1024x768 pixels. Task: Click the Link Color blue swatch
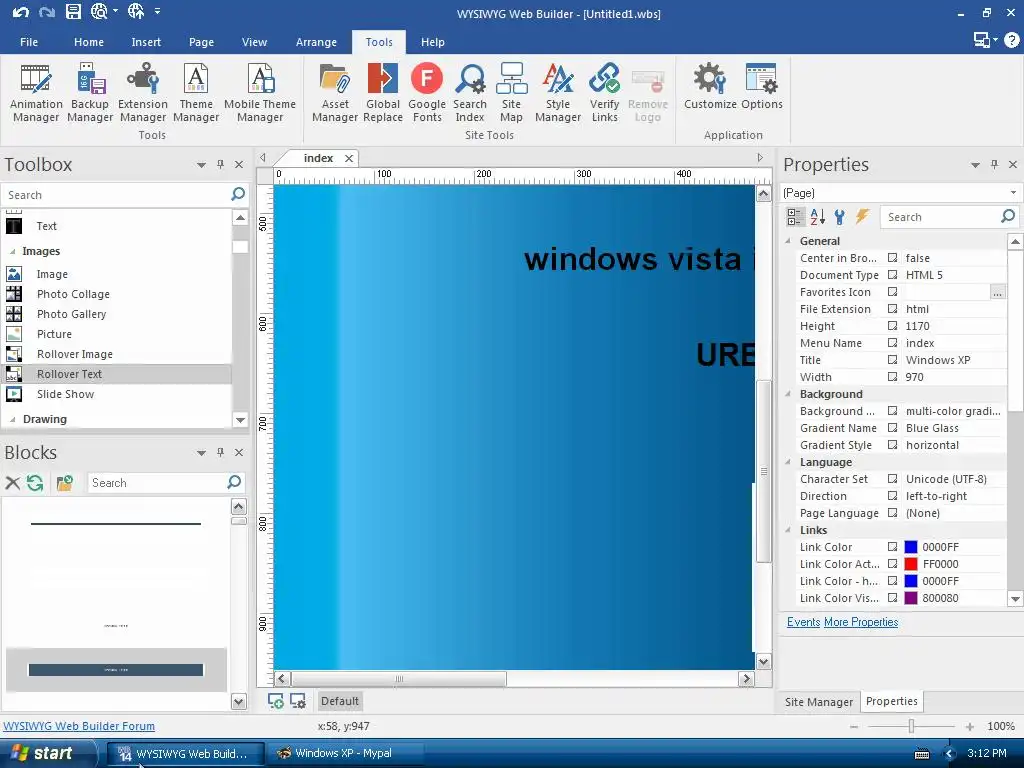pyautogui.click(x=910, y=547)
